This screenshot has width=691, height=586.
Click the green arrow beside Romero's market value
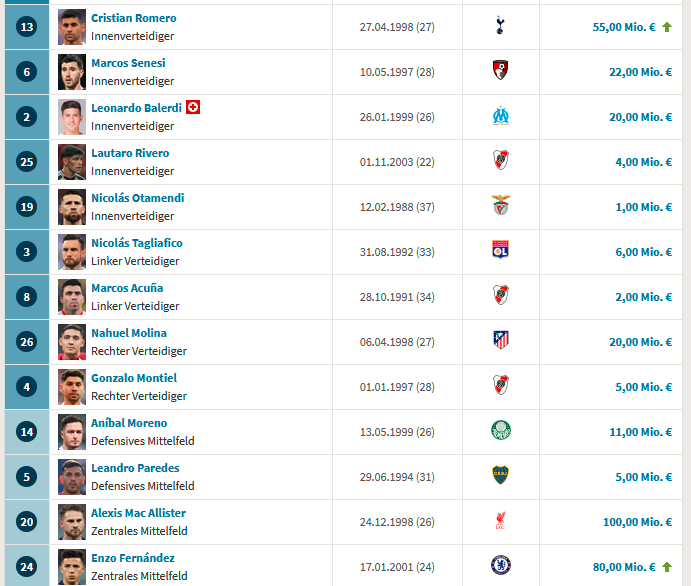pyautogui.click(x=666, y=27)
